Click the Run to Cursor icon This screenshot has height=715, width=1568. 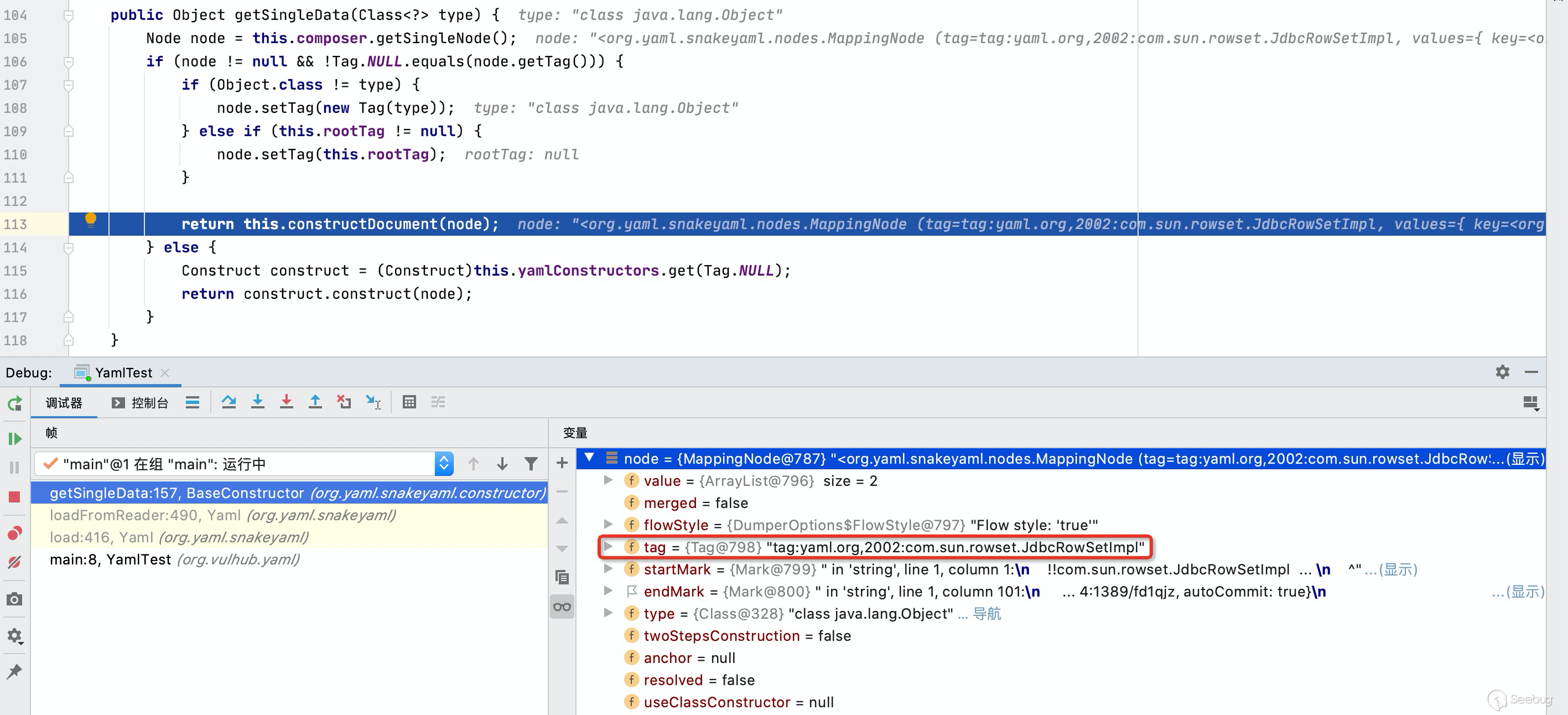coord(373,402)
